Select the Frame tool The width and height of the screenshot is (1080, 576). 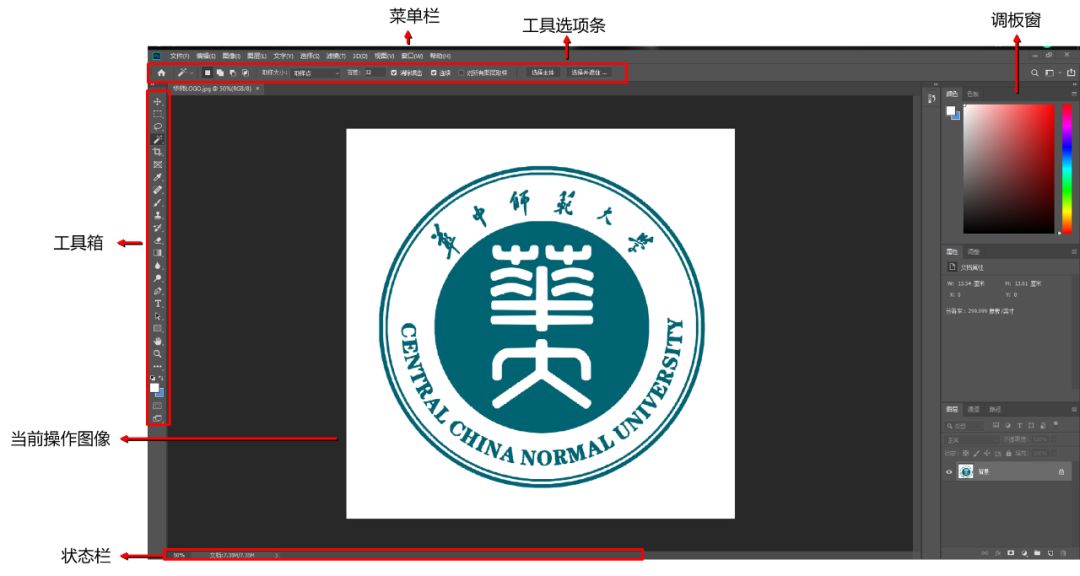[x=158, y=165]
